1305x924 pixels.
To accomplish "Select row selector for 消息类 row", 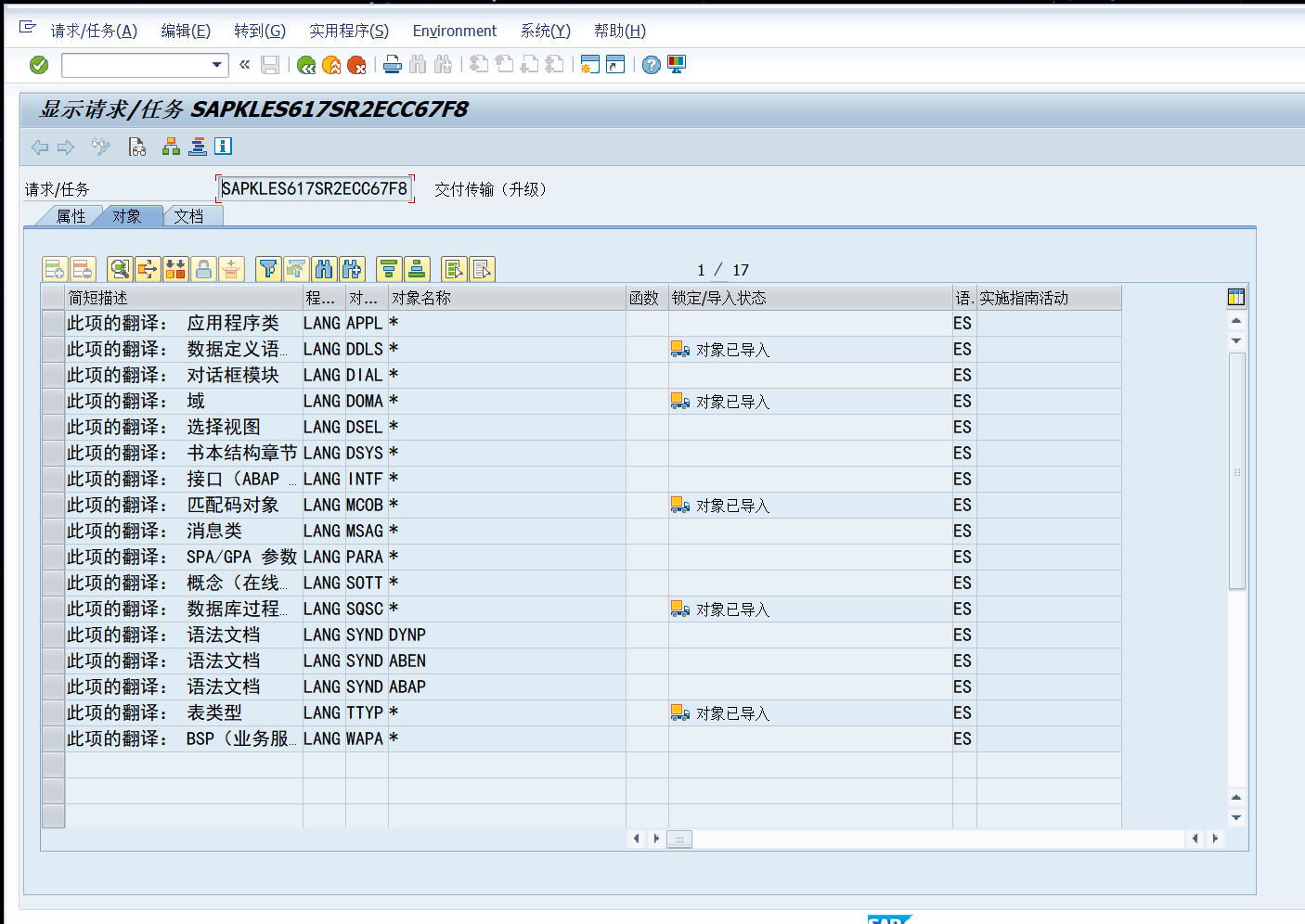I will point(53,531).
